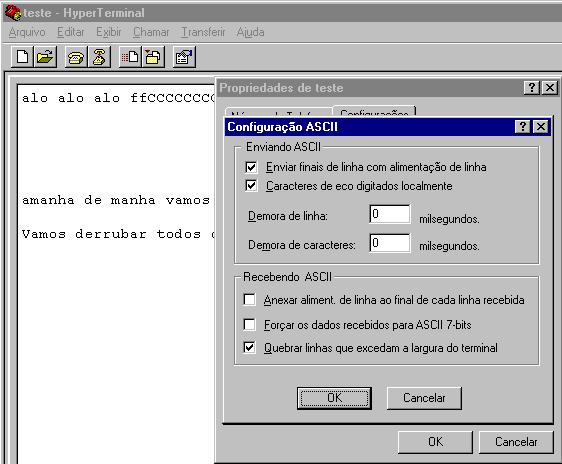Uncheck Quebrar linhas que excedam a largura
The width and height of the screenshot is (562, 464).
coord(249,348)
